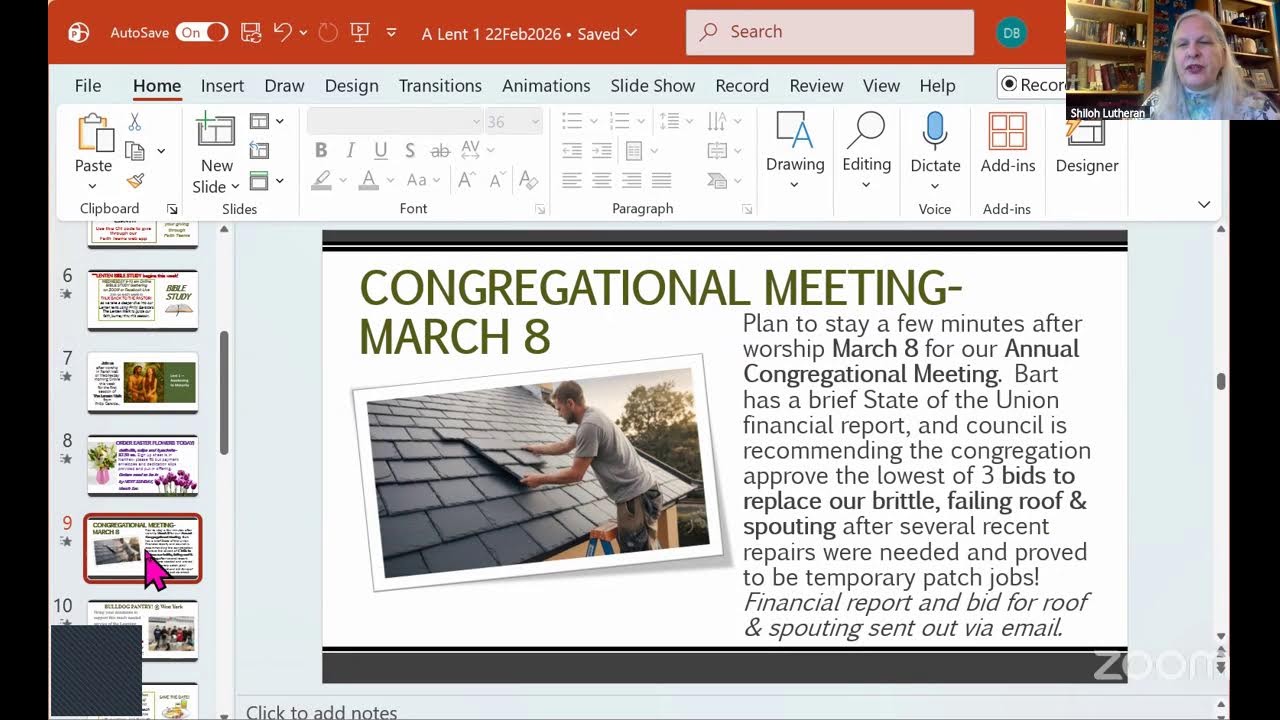Click the DB account avatar
Image resolution: width=1280 pixels, height=720 pixels.
[x=1012, y=33]
